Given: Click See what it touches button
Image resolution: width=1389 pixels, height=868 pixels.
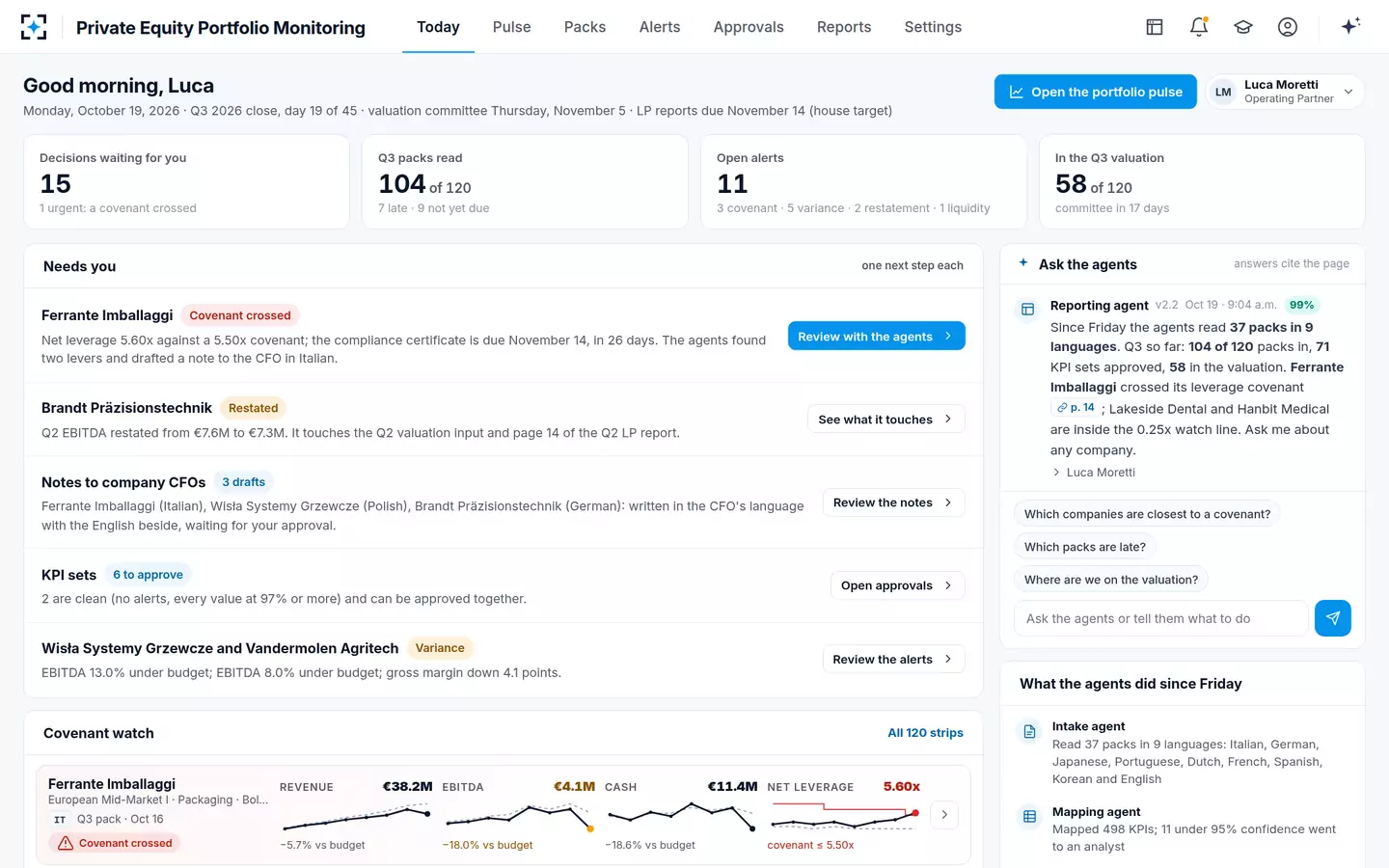Looking at the screenshot, I should [x=886, y=420].
